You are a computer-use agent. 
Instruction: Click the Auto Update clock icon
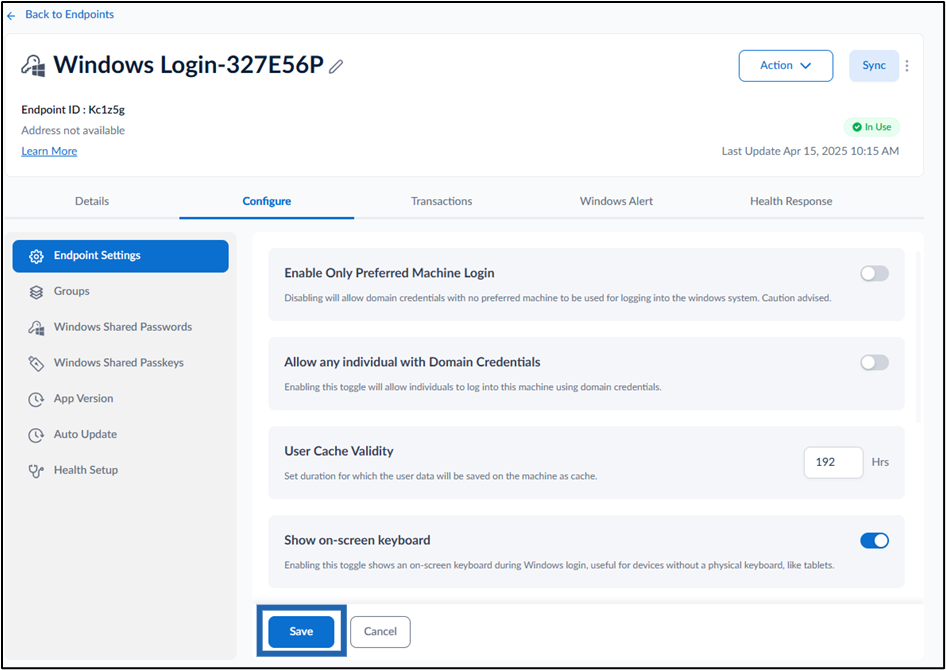pos(36,435)
